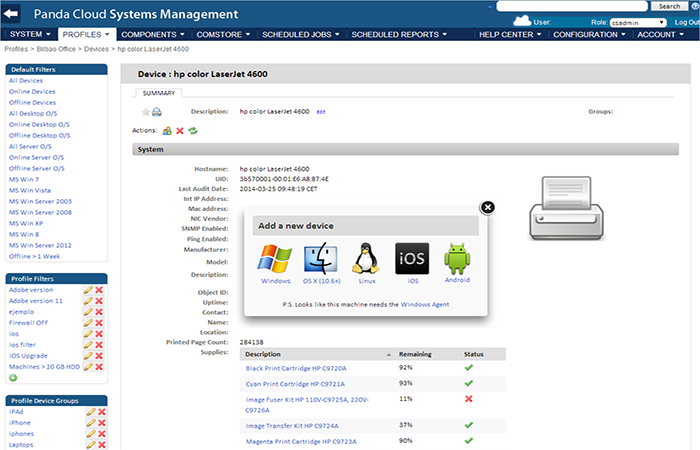Click the favorite star icon beside Description
Image resolution: width=700 pixels, height=450 pixels.
pyautogui.click(x=146, y=112)
